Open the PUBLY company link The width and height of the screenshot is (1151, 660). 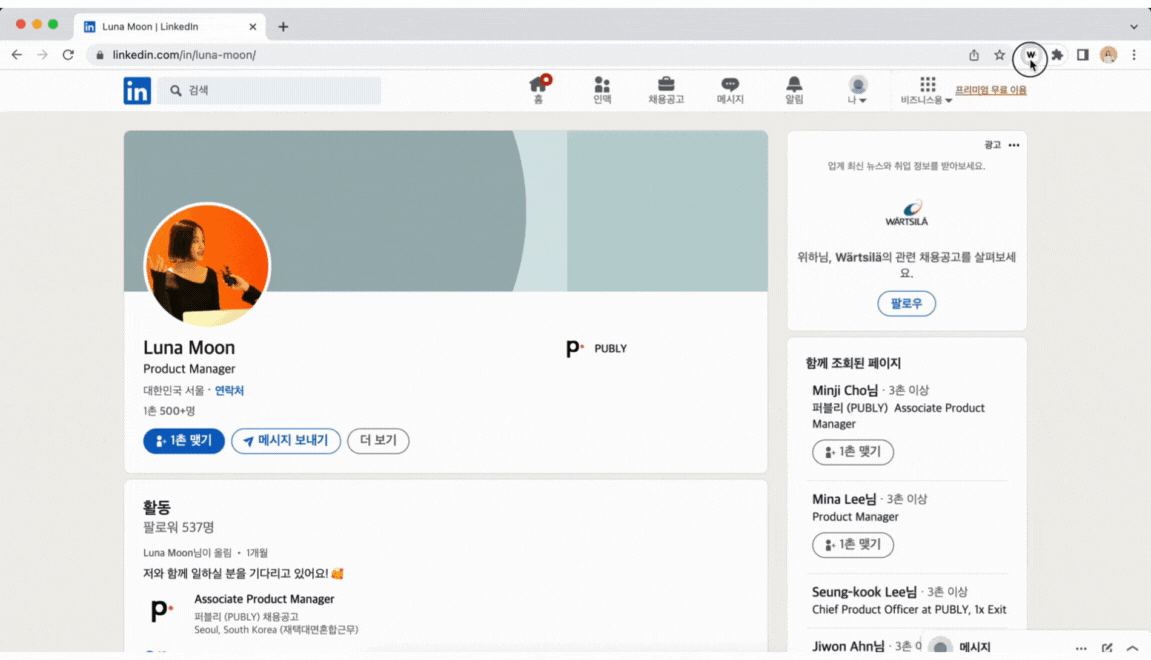pyautogui.click(x=597, y=349)
